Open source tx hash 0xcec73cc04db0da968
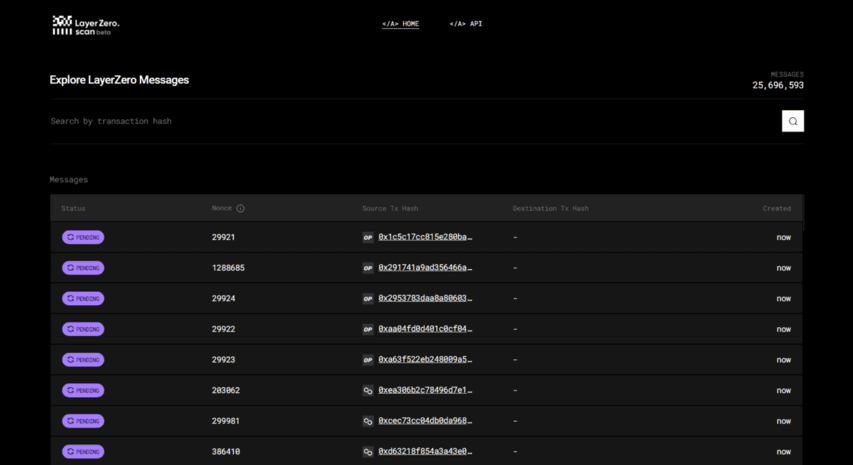Screen dimensions: 853x465 click(425, 421)
